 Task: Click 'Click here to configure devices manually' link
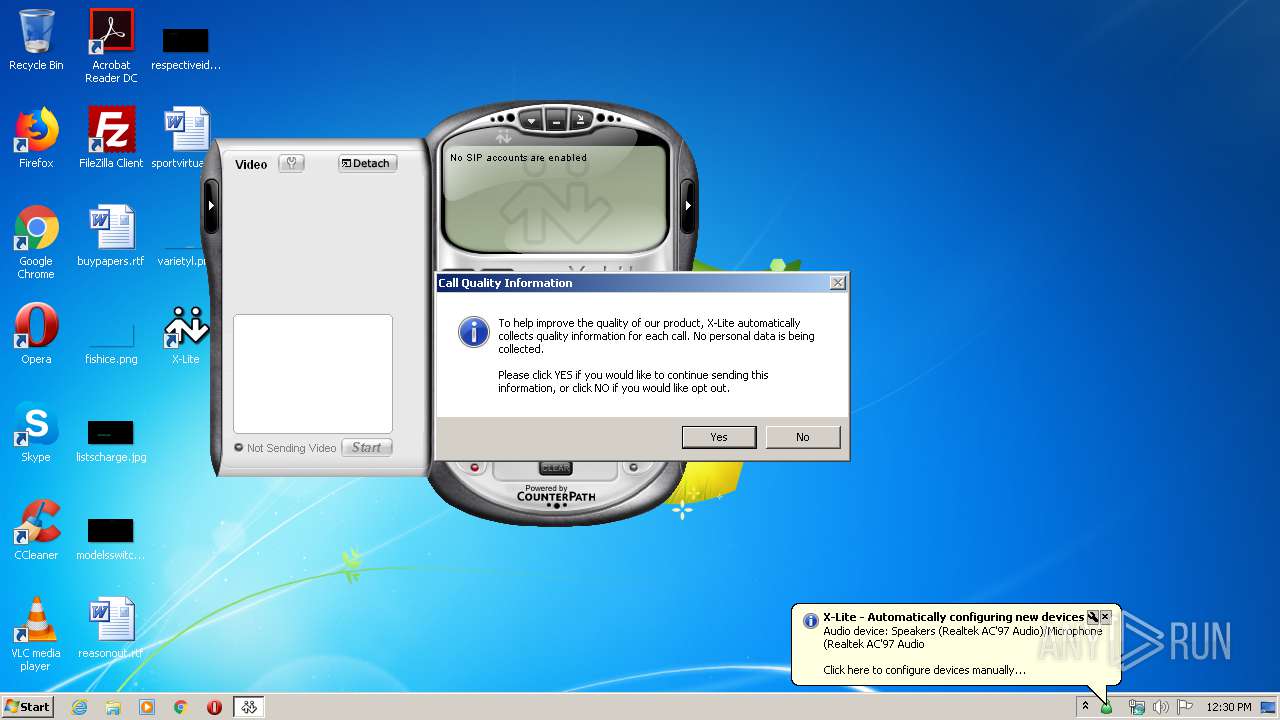point(924,670)
